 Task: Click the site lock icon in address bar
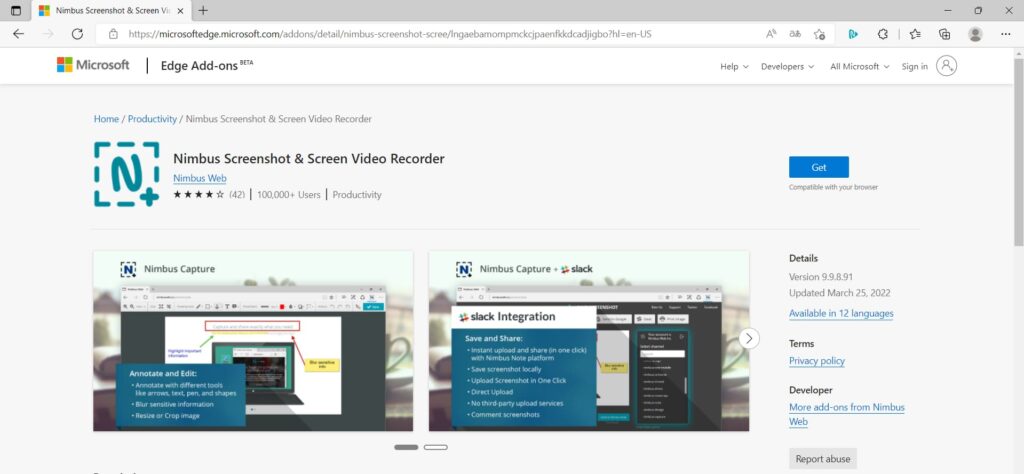click(113, 34)
